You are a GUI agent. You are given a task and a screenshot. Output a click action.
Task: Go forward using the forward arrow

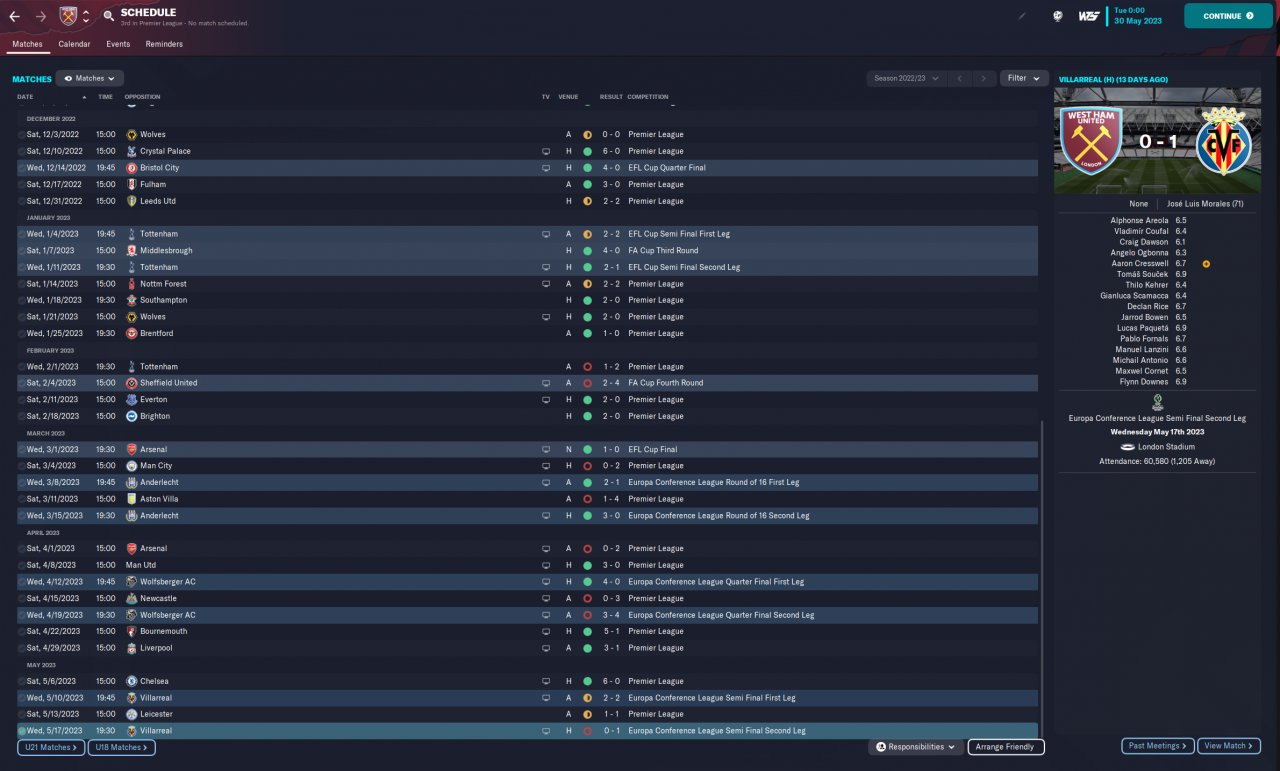pyautogui.click(x=41, y=16)
